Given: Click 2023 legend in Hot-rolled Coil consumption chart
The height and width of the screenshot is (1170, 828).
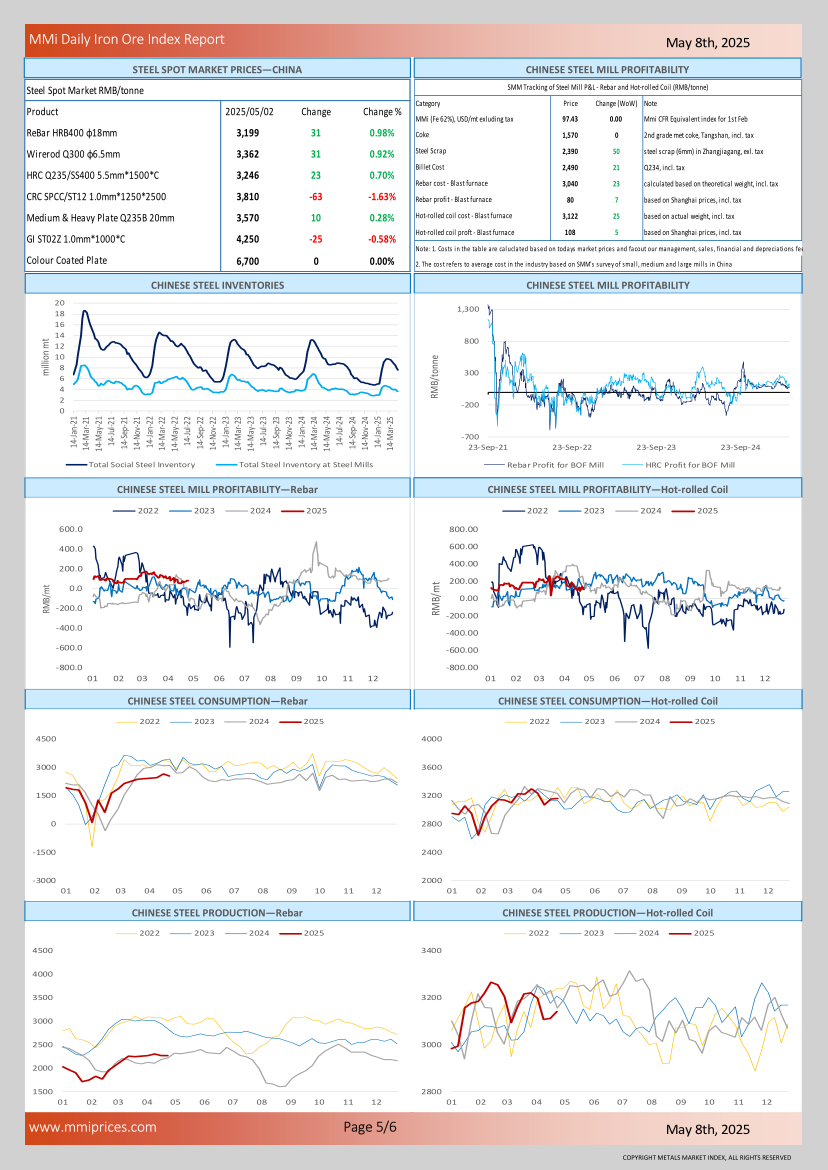Looking at the screenshot, I should pos(583,722).
